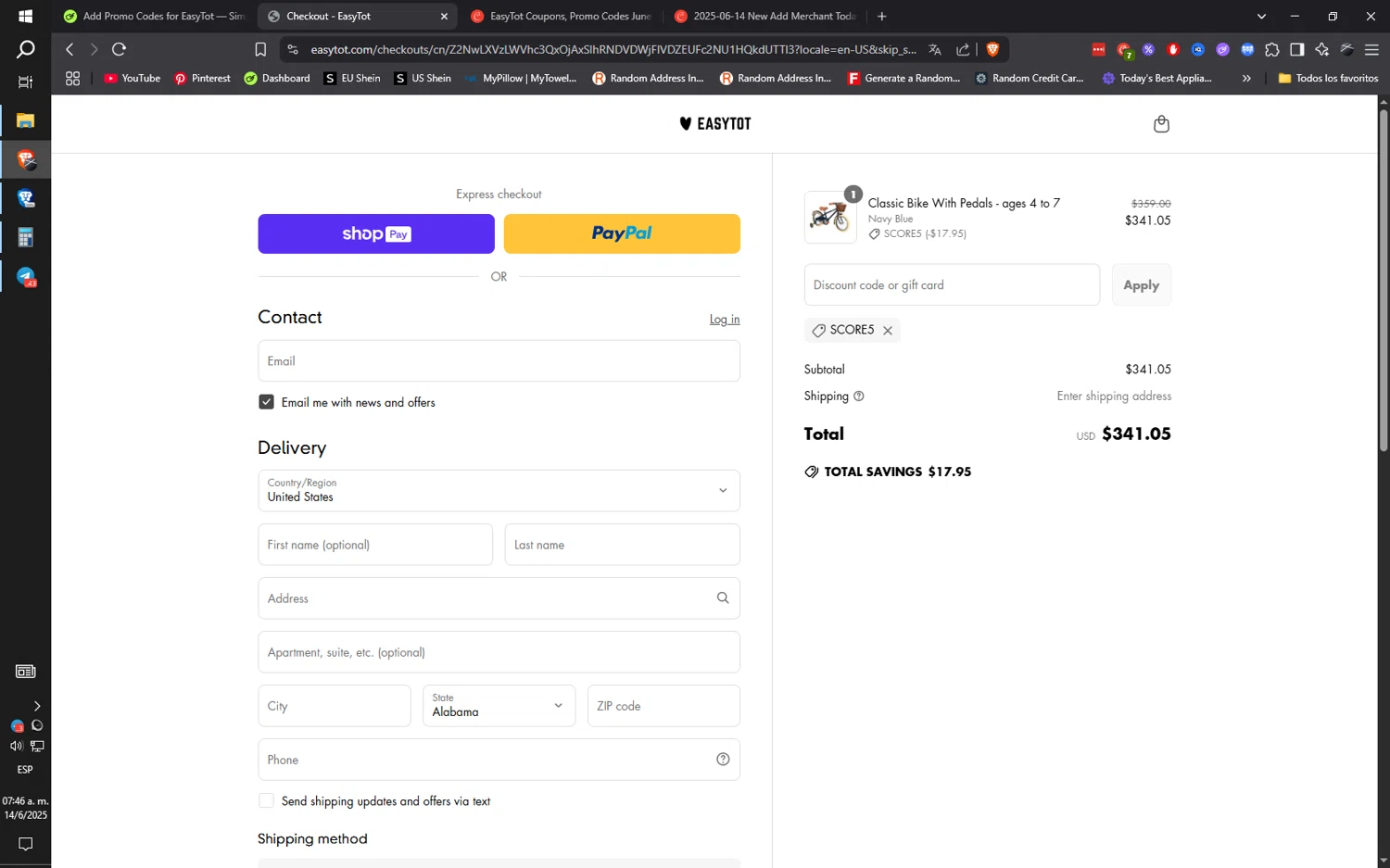Open the Calculator taskbar app
This screenshot has height=868, width=1390.
25,238
